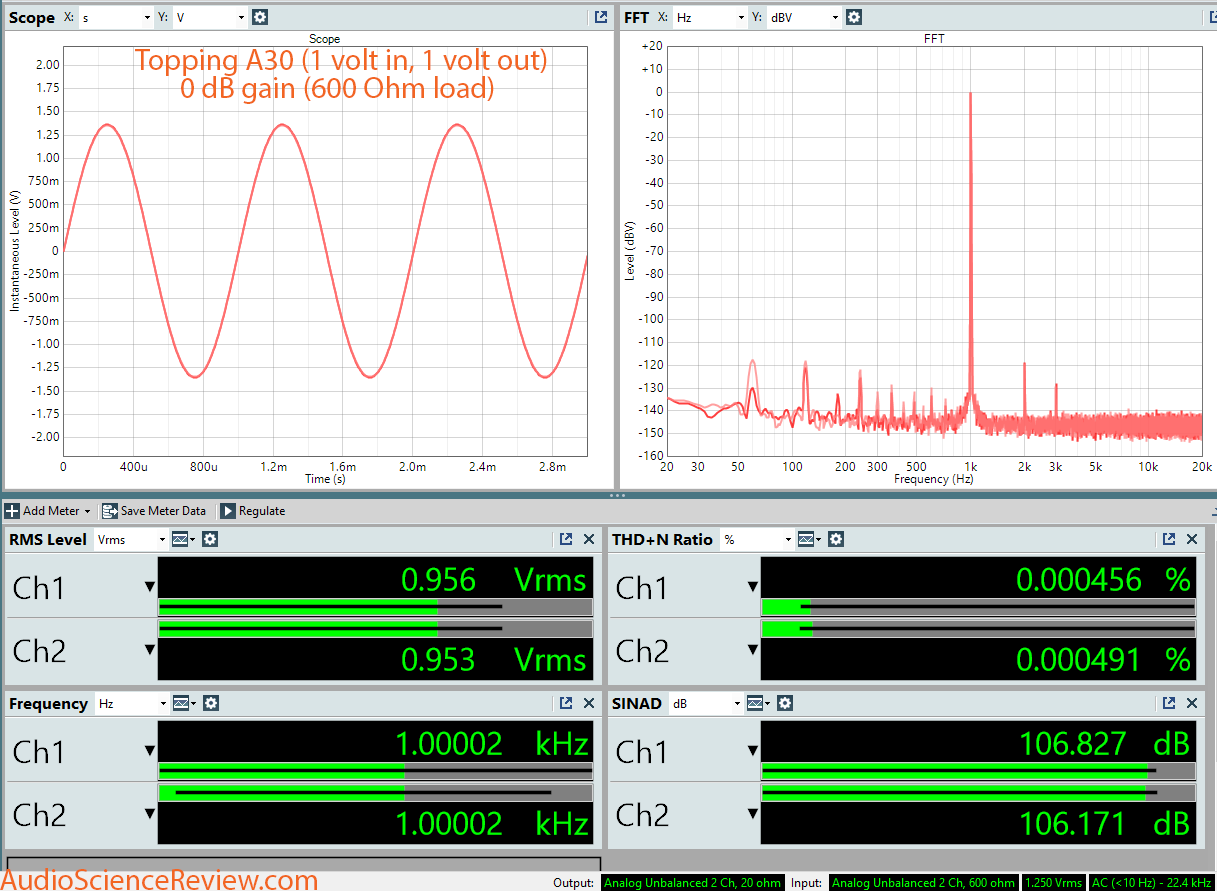Pop out the RMS Level meter
Image resolution: width=1217 pixels, height=891 pixels.
566,539
